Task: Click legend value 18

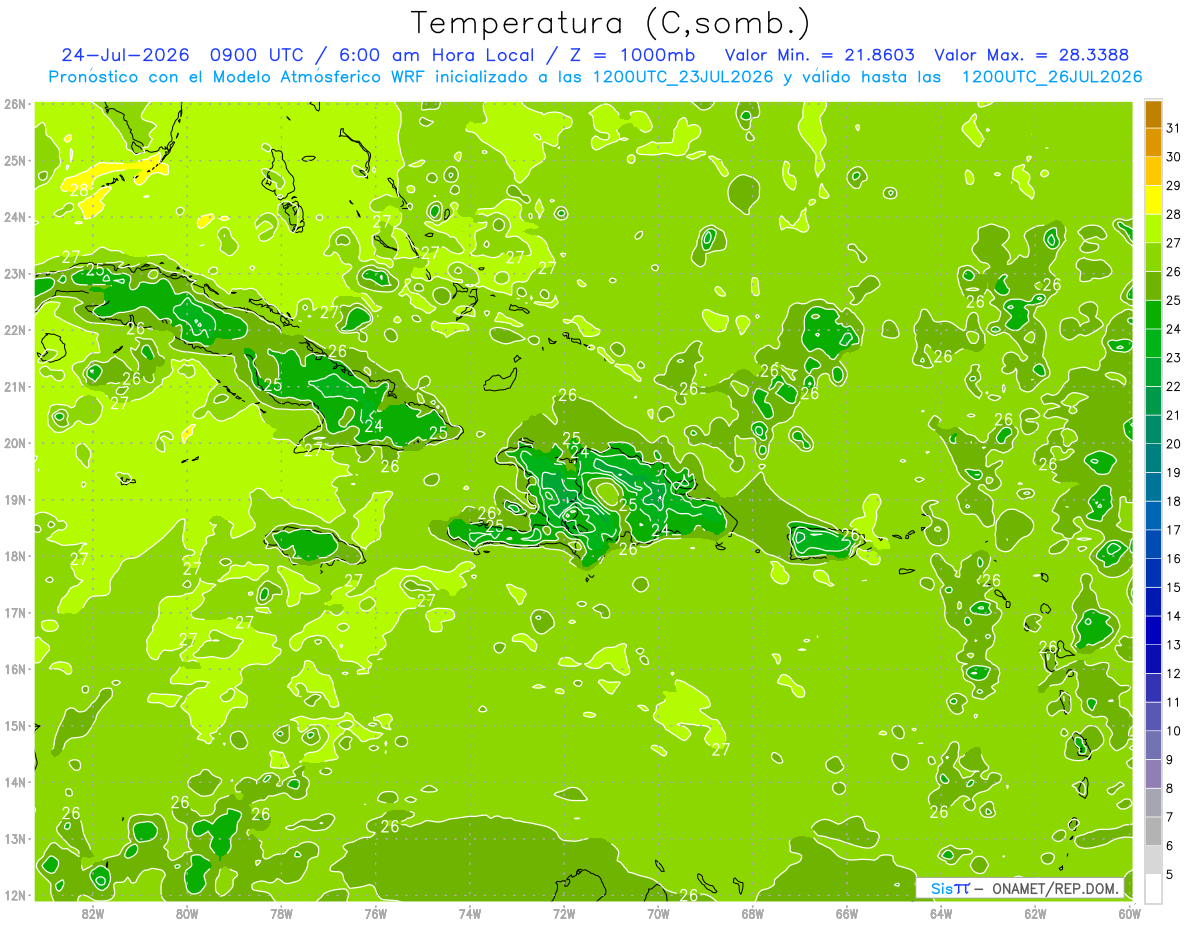Action: tap(1173, 501)
